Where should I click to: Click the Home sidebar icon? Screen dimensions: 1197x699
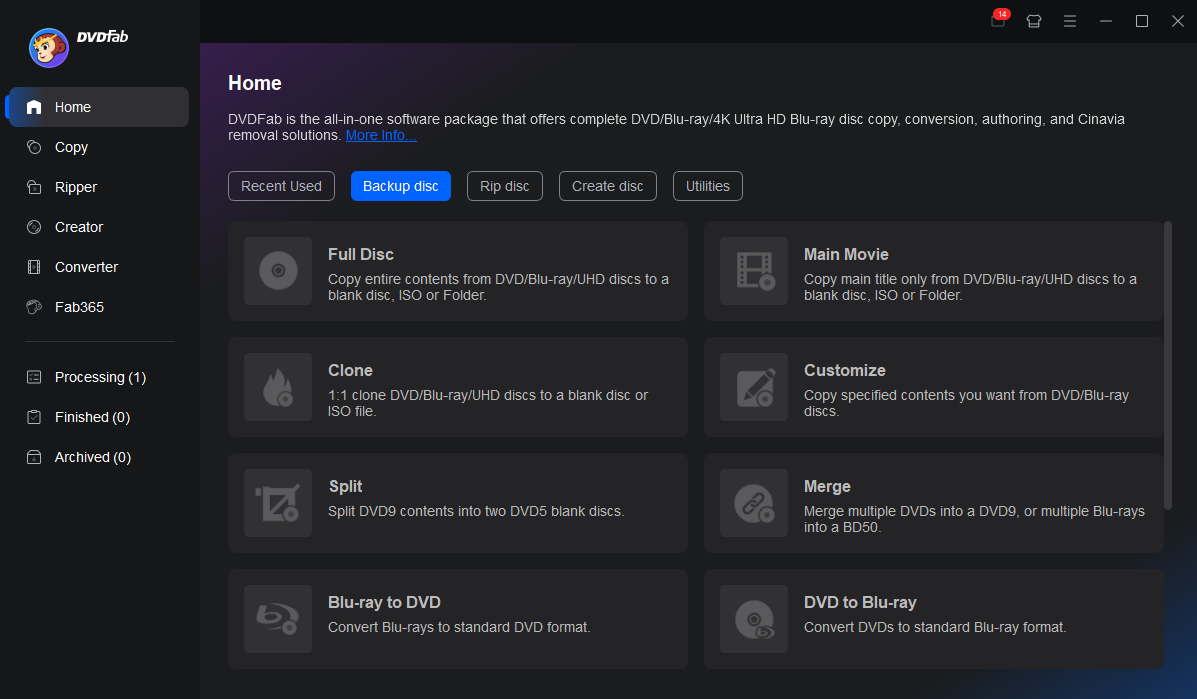34,107
